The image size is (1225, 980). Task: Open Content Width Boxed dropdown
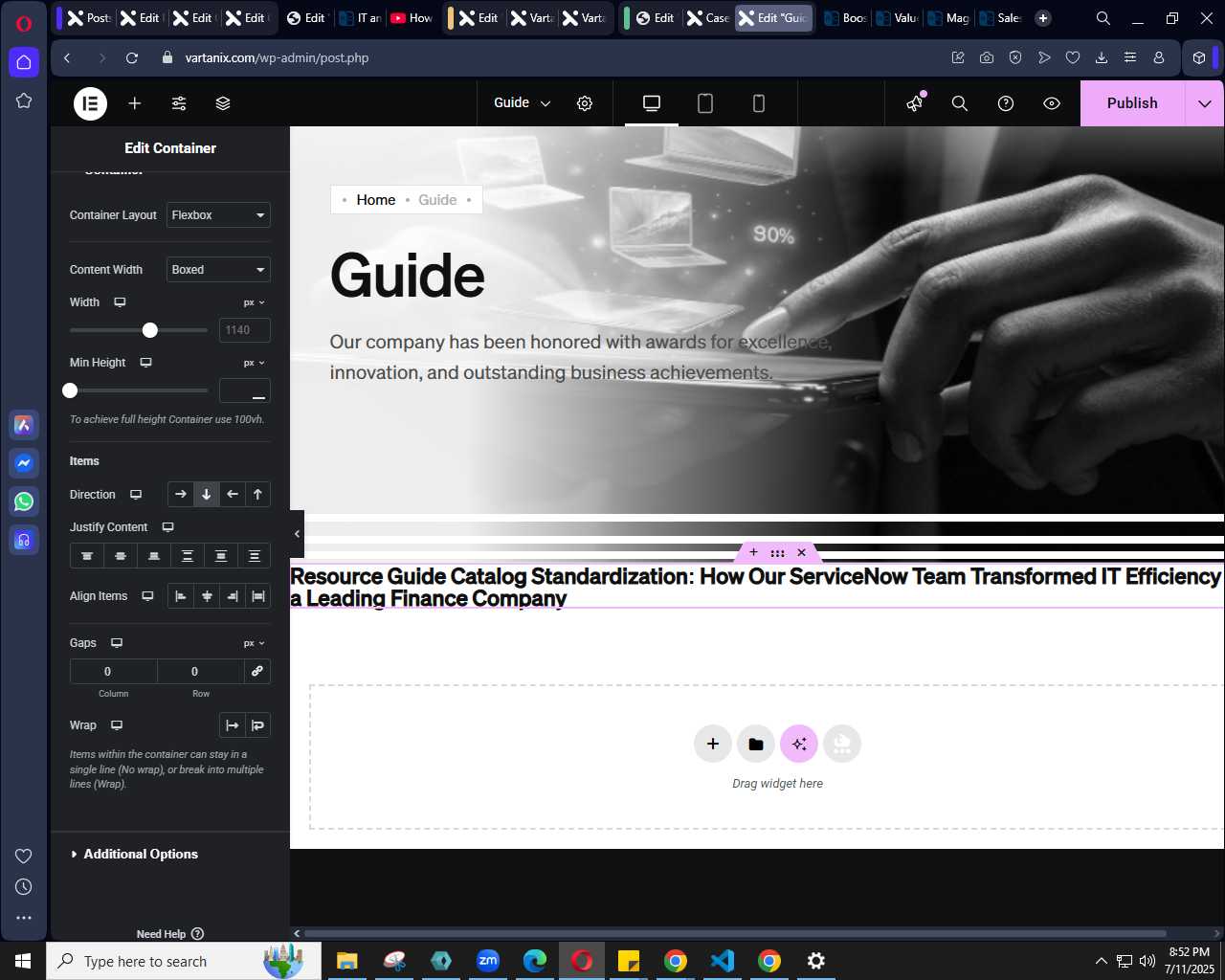click(x=218, y=270)
